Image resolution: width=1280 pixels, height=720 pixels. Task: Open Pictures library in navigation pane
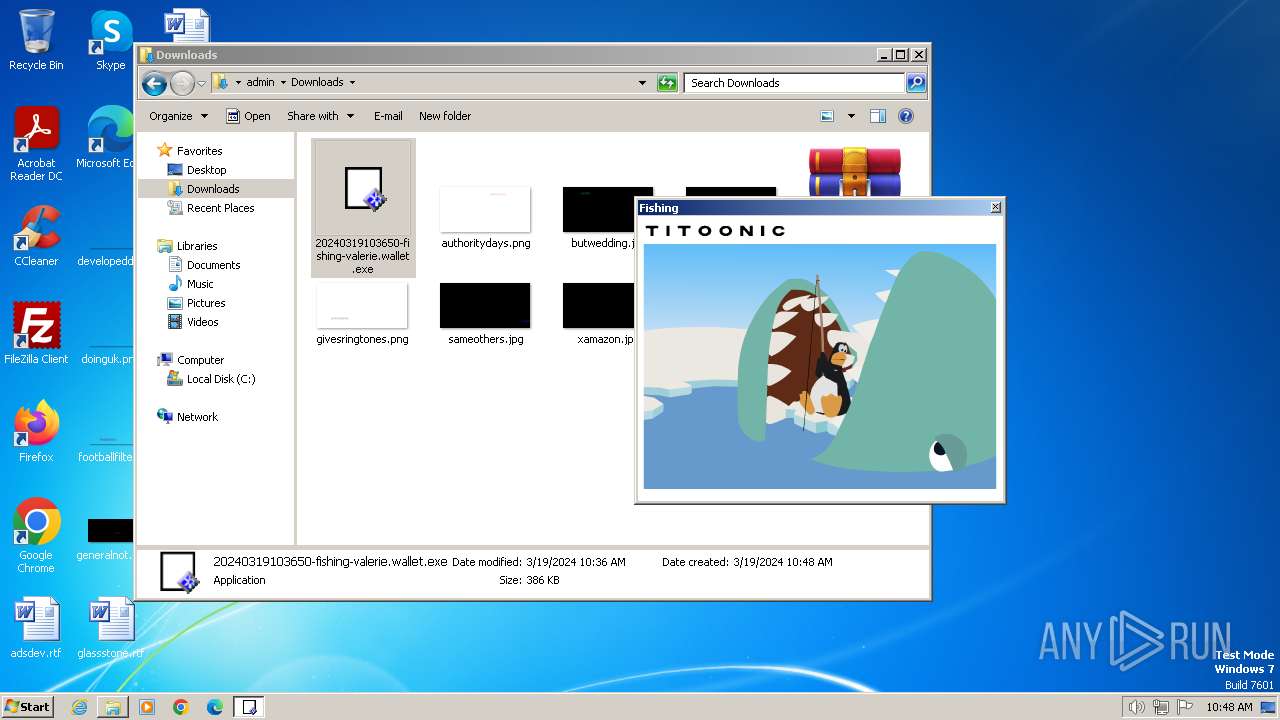coord(206,303)
